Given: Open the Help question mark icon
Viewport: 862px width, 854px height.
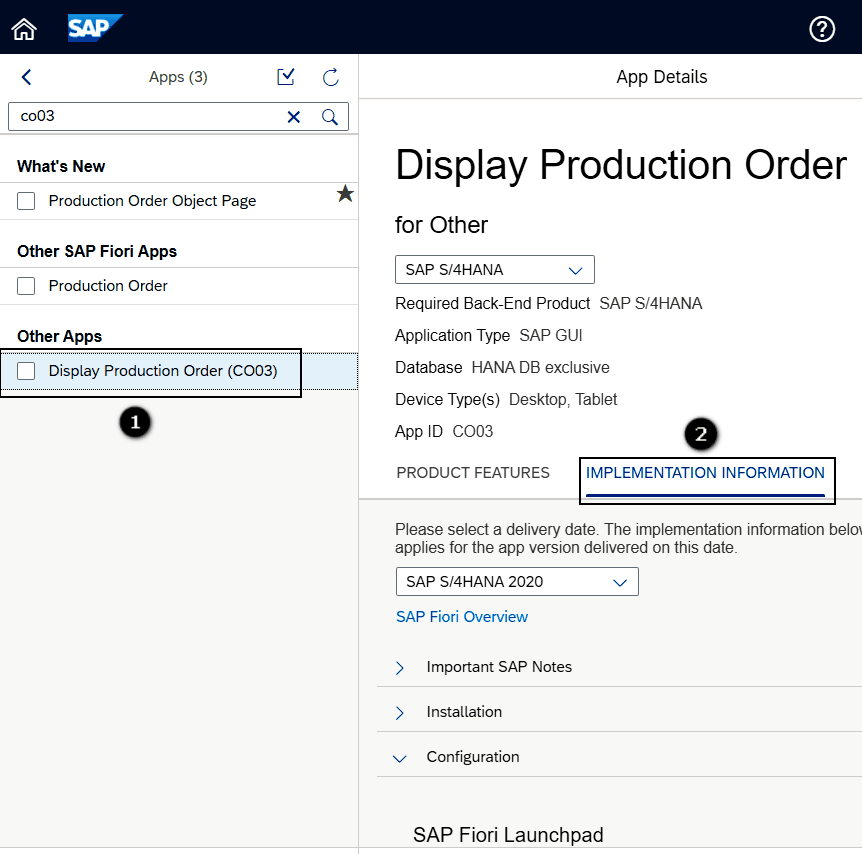Looking at the screenshot, I should click(x=822, y=29).
